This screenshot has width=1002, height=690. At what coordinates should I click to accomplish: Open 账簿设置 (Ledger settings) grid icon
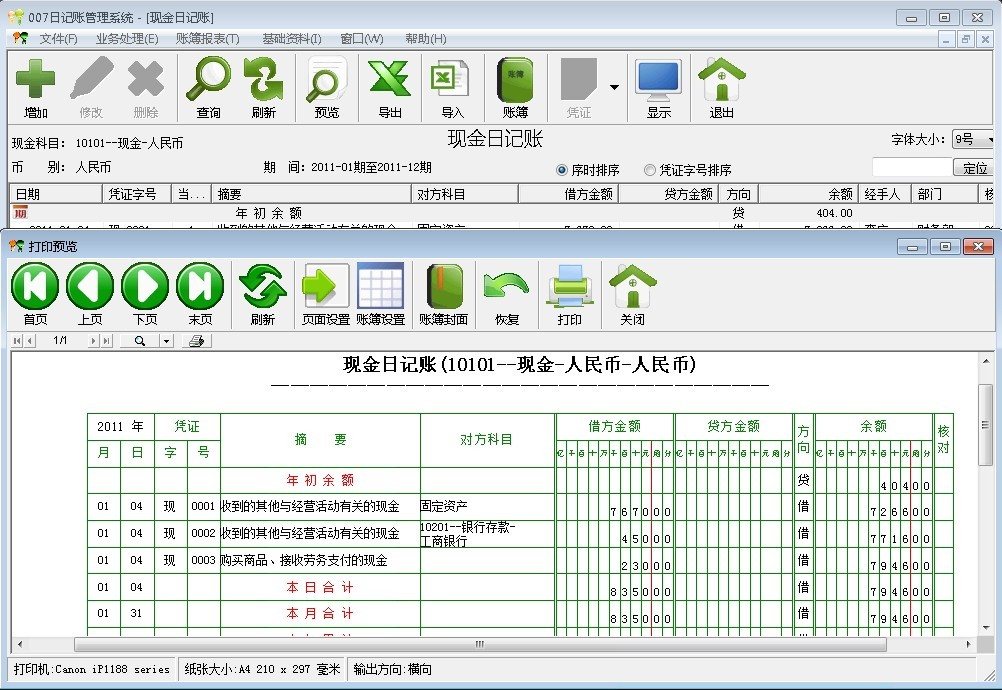tap(380, 291)
